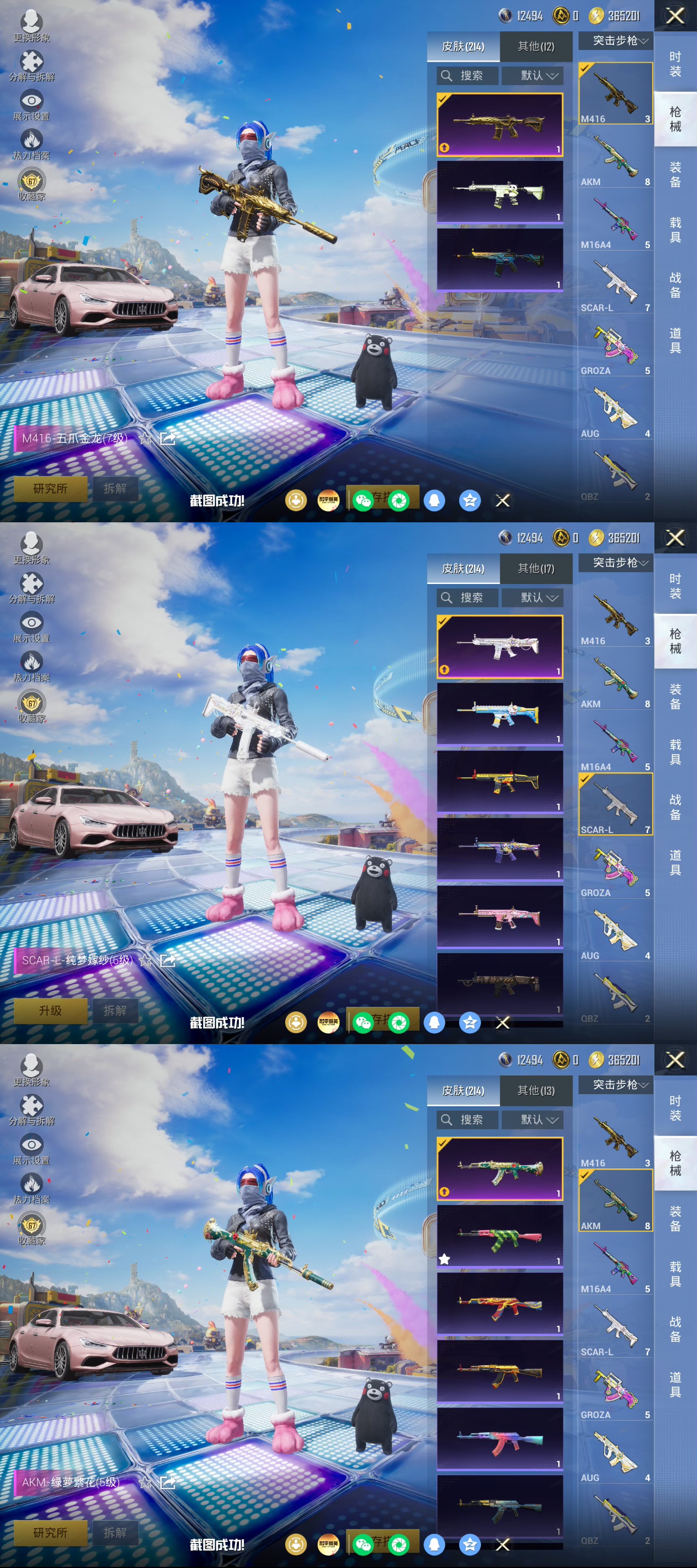The height and width of the screenshot is (1568, 697).
Task: Open the 默认 sort dropdown in the SCAR-L-纯梦嫁纱 screenshot
Action: [x=533, y=598]
